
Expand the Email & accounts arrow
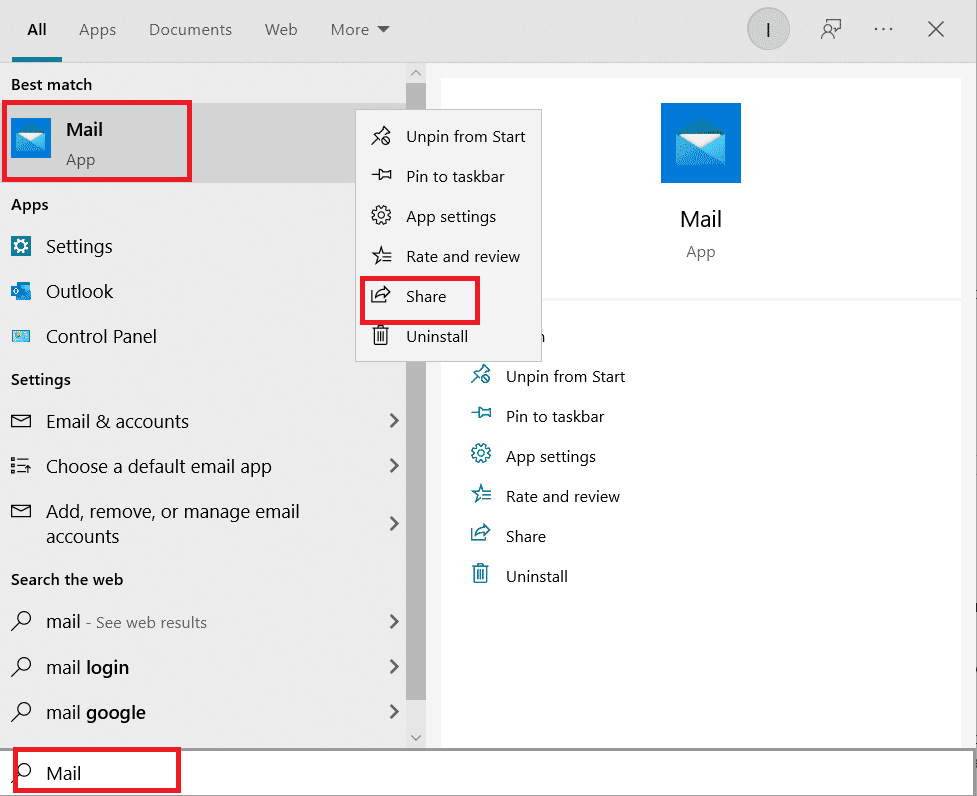394,421
